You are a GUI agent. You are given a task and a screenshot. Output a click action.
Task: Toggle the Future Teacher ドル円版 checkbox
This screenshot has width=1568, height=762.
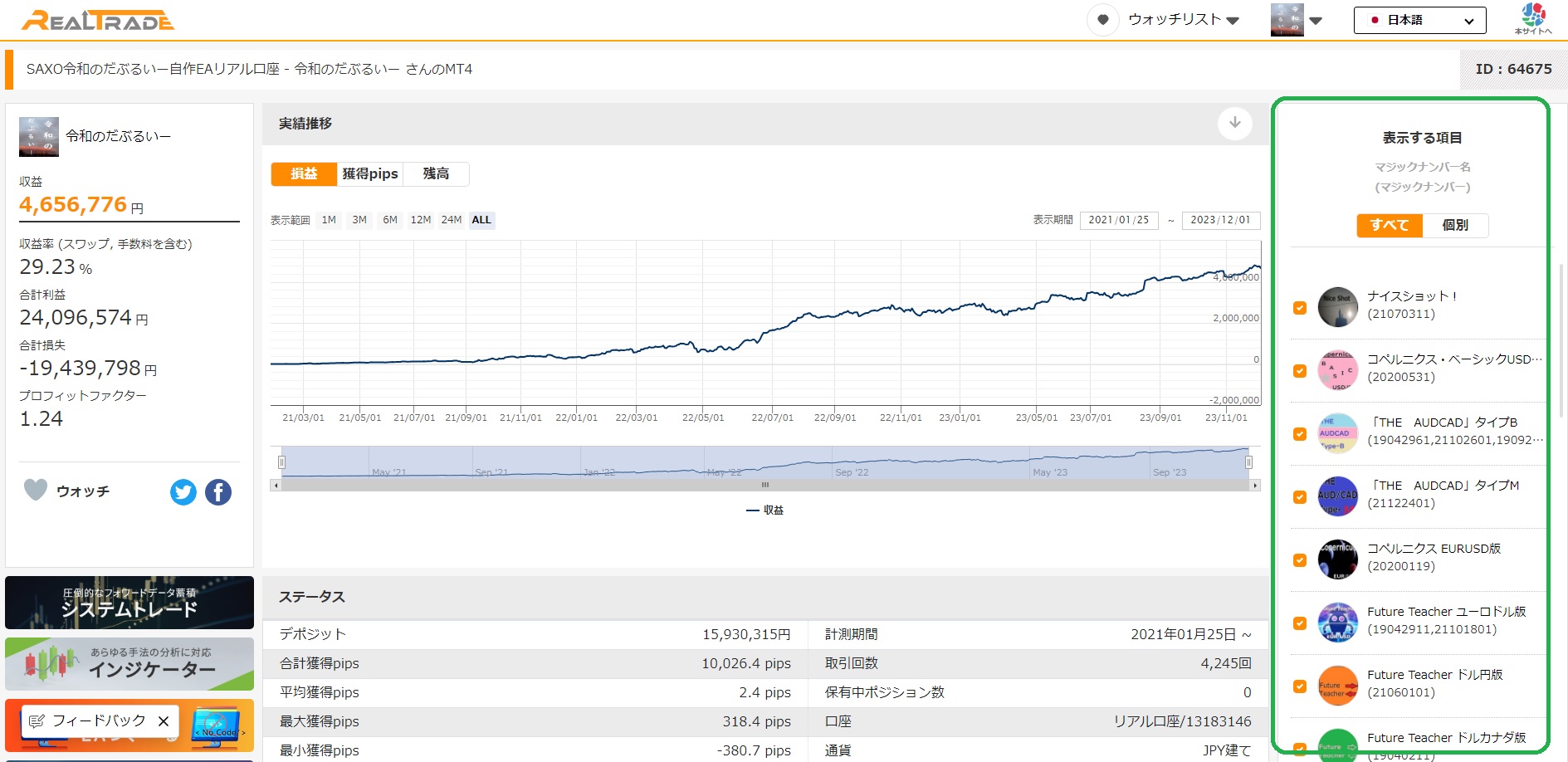coord(1300,686)
